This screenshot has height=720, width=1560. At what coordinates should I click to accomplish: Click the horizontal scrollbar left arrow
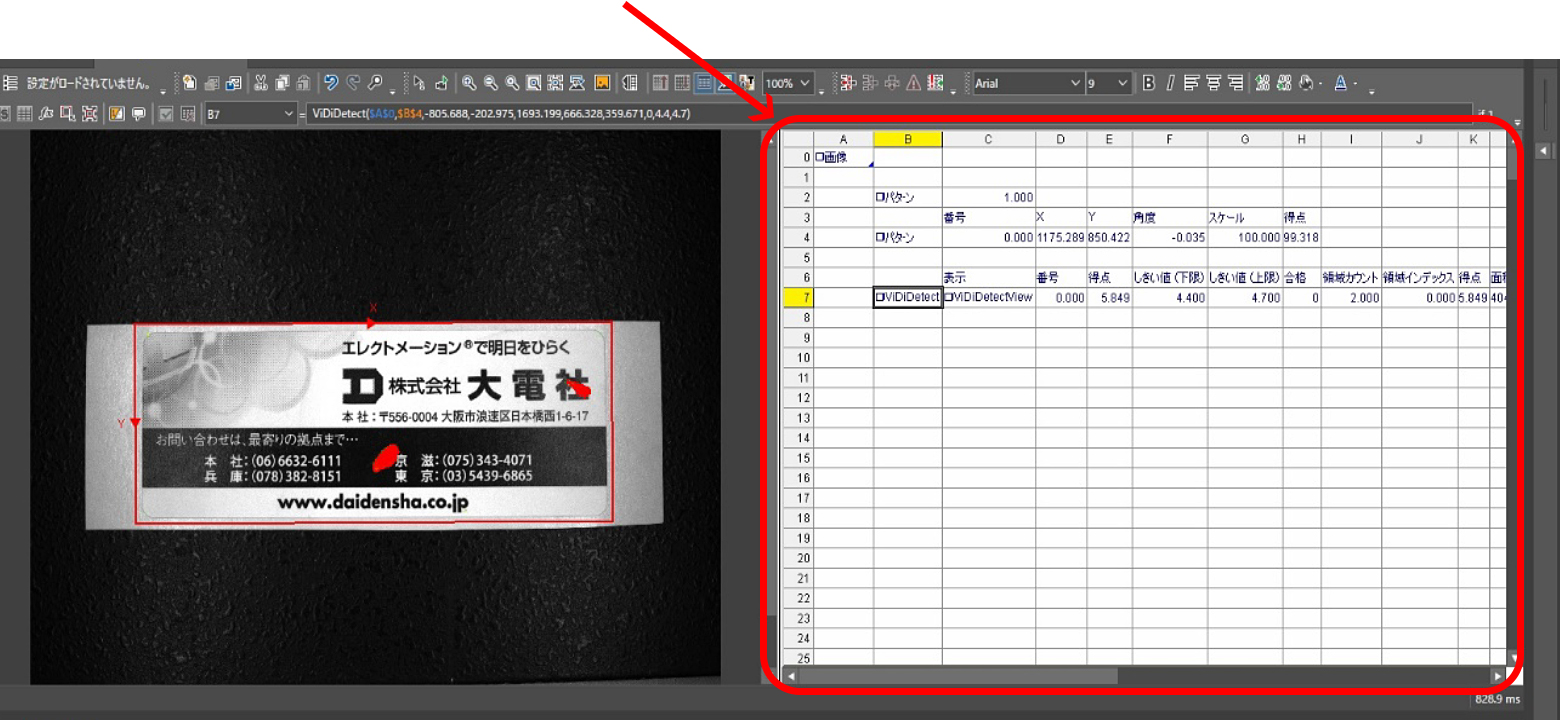pyautogui.click(x=790, y=676)
